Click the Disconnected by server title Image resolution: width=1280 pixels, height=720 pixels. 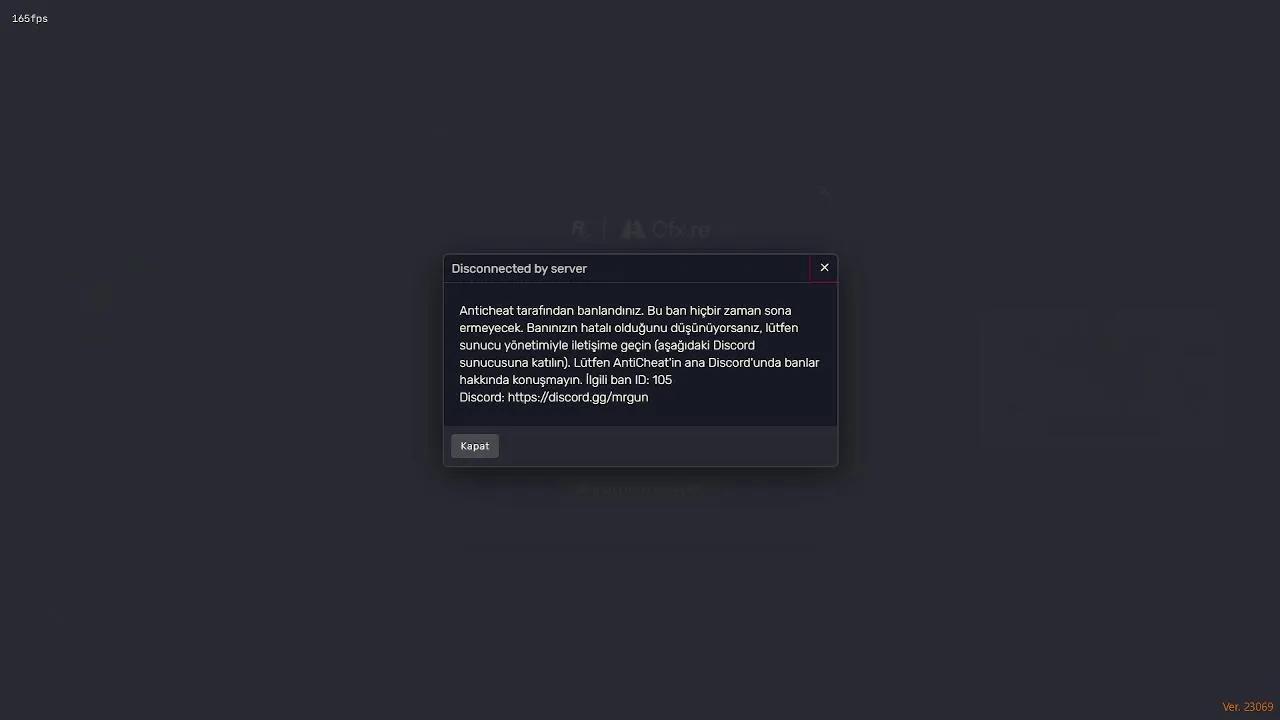(519, 269)
